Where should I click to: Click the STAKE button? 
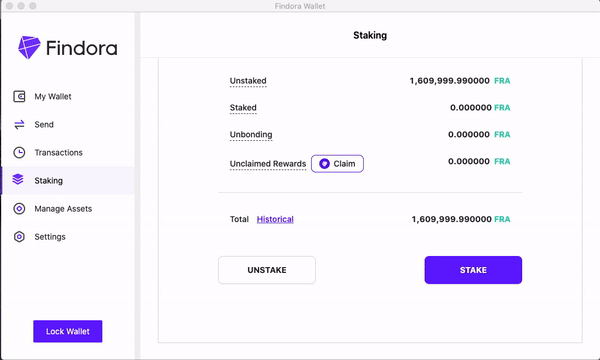point(473,270)
